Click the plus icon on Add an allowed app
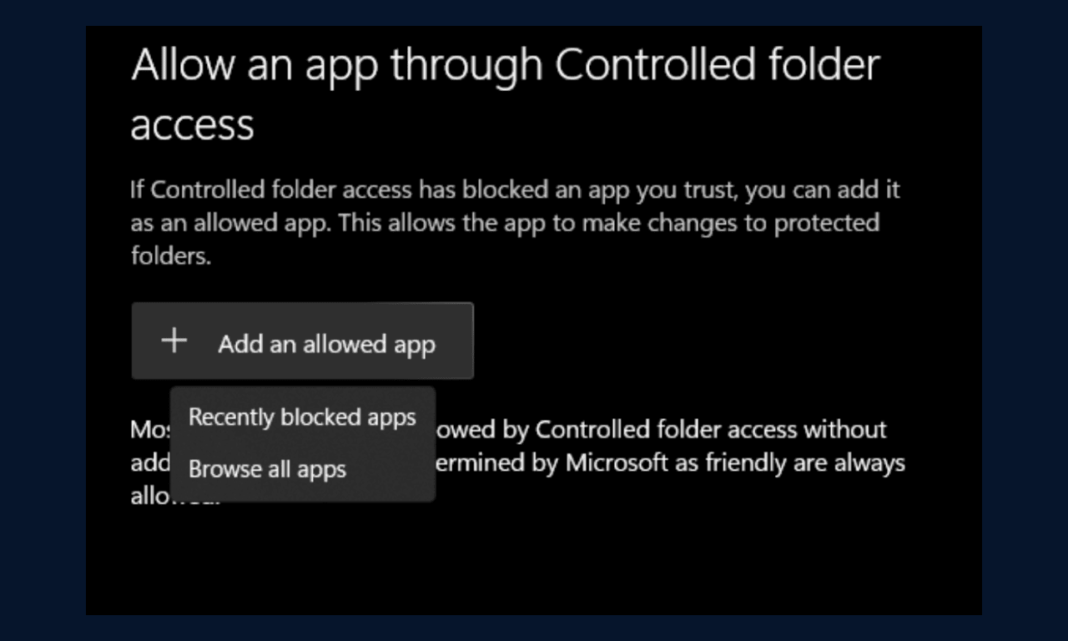This screenshot has width=1068, height=641. (174, 341)
